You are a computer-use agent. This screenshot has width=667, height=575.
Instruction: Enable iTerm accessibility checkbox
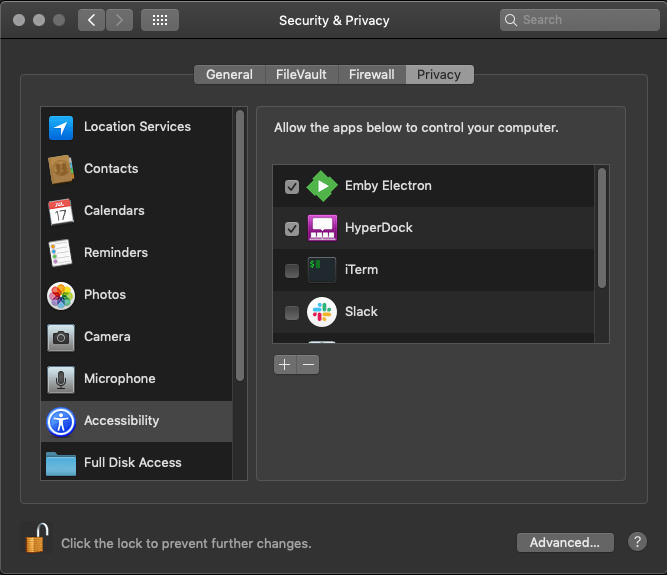pyautogui.click(x=292, y=270)
